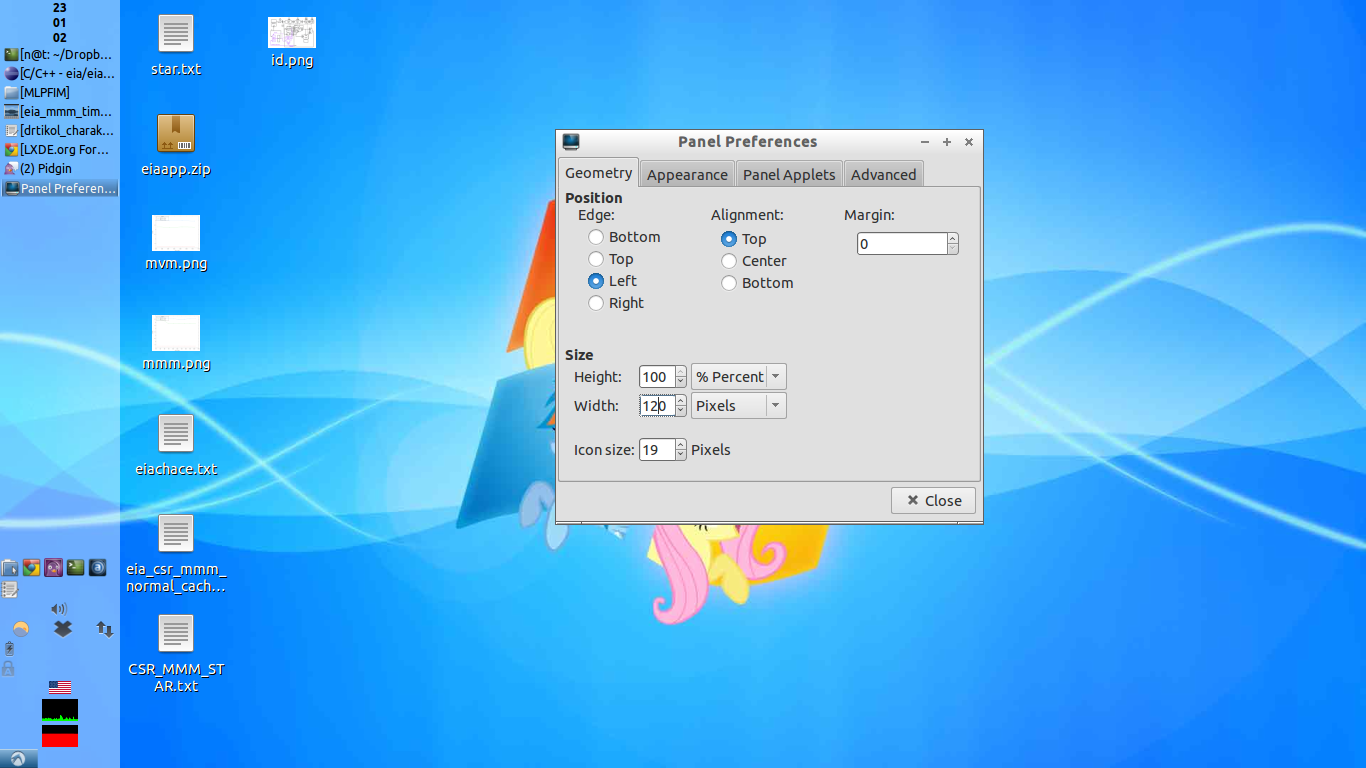Image resolution: width=1366 pixels, height=768 pixels.
Task: Click the battery charging tray icon
Action: [x=9, y=649]
